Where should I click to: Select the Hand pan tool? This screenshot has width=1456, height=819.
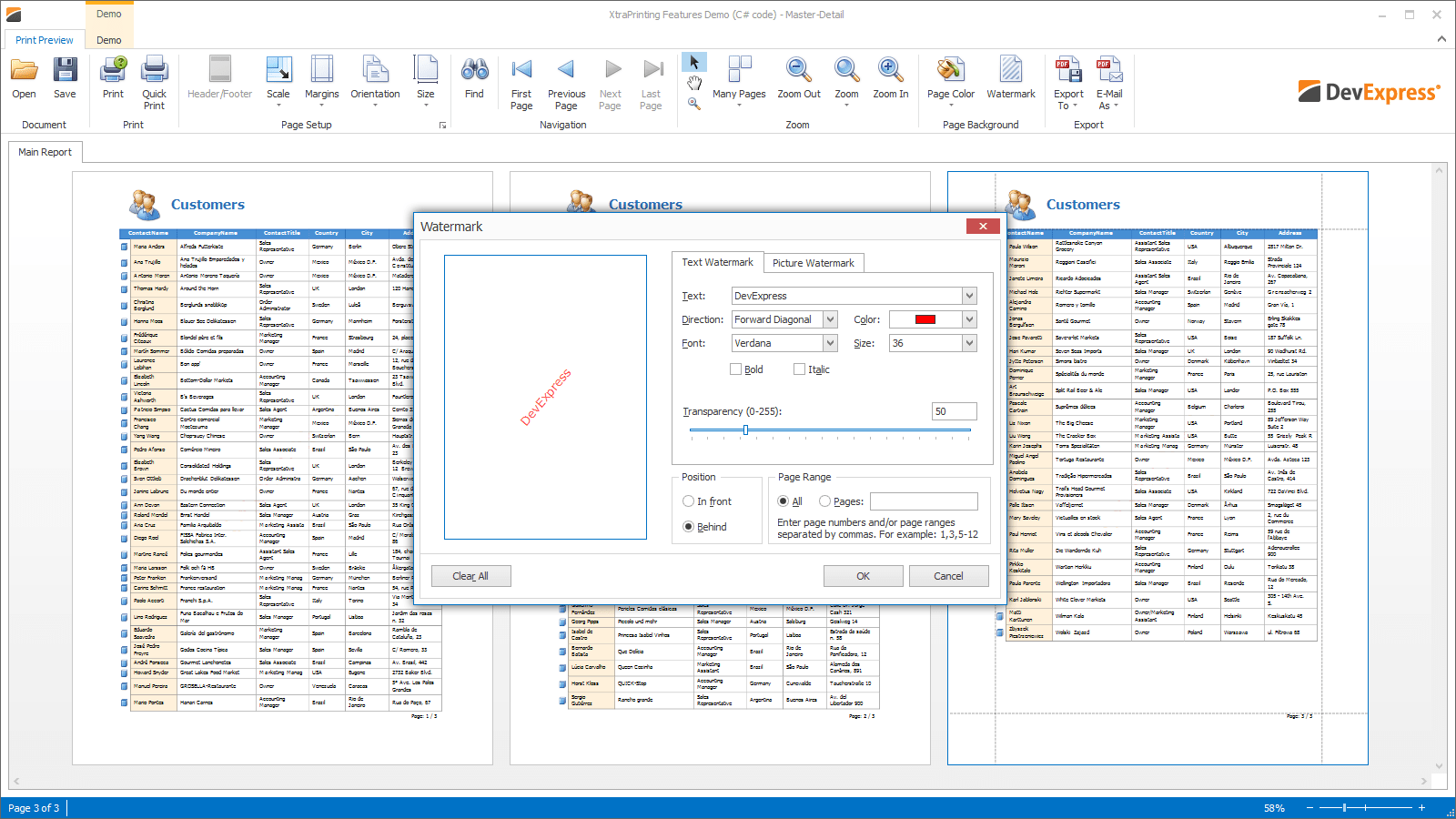tap(693, 83)
